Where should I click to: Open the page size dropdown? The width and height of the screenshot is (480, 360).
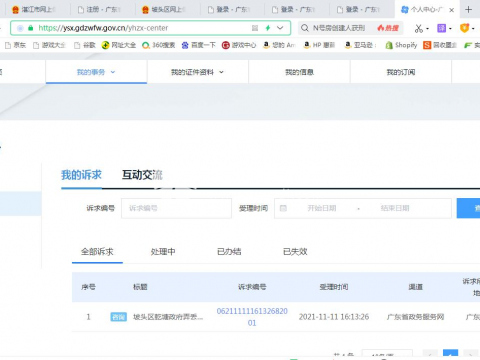[387, 354]
